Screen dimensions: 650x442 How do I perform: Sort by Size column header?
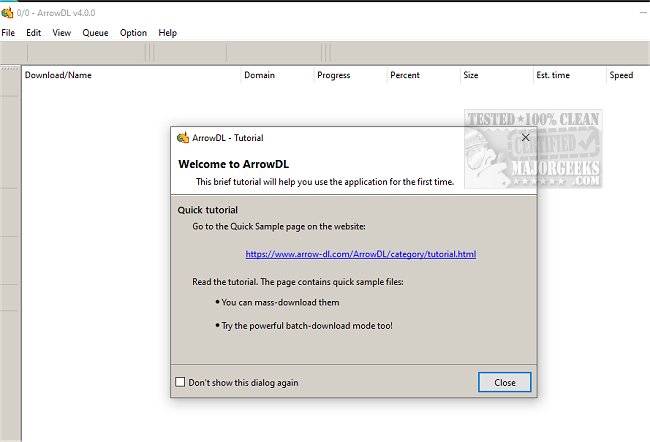pos(497,75)
